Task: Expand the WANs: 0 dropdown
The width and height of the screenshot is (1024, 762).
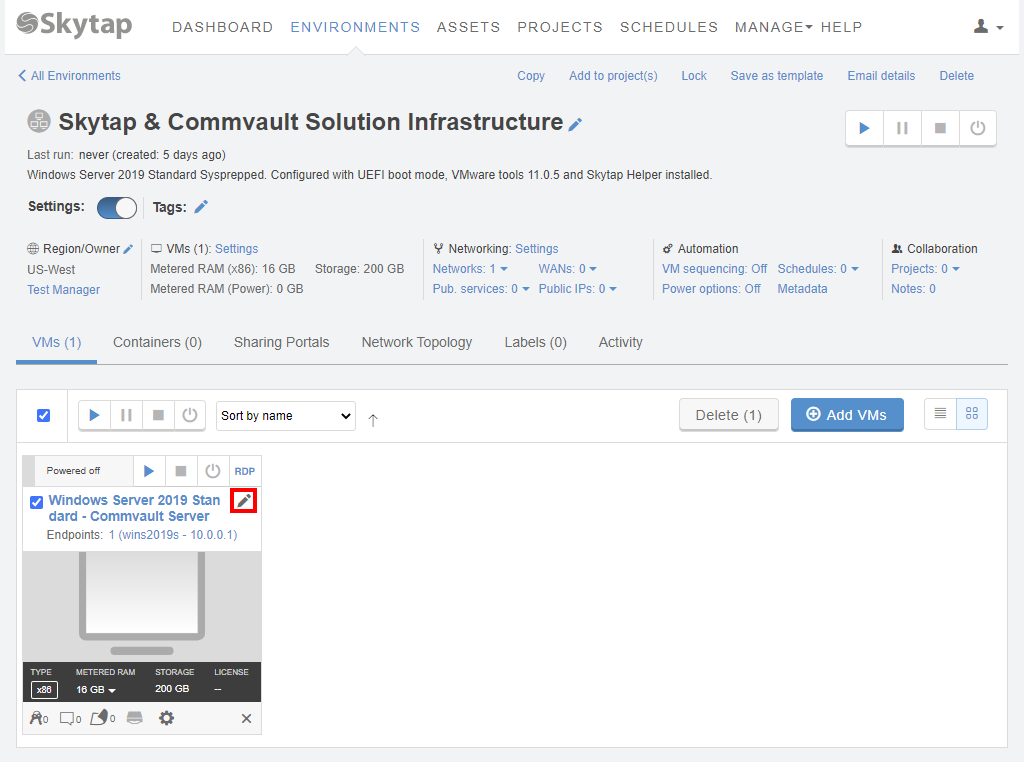Action: pos(568,269)
